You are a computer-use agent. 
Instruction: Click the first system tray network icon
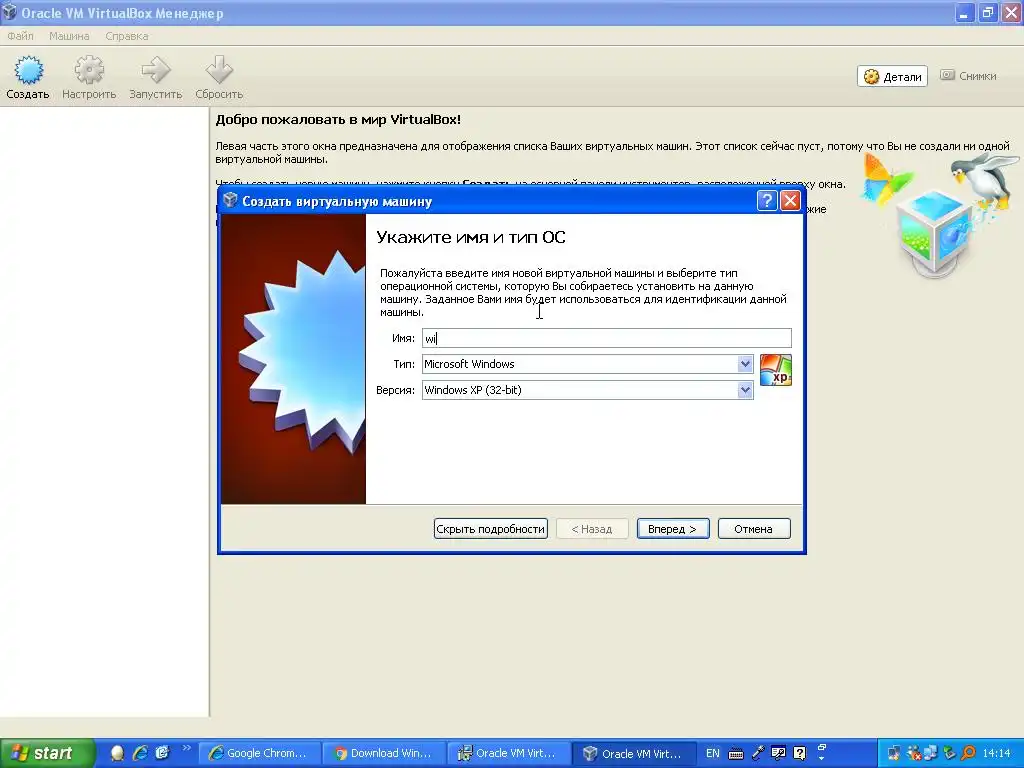pos(894,753)
